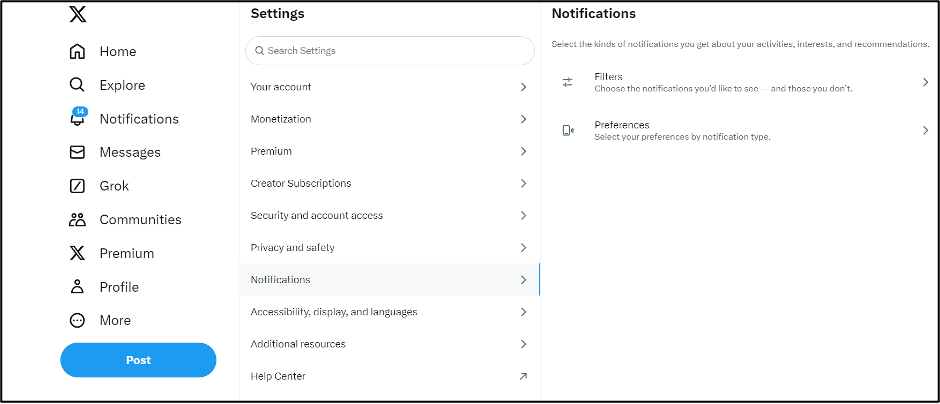Click the Filters sliders icon
Screen dimensions: 940x404
pyautogui.click(x=568, y=82)
